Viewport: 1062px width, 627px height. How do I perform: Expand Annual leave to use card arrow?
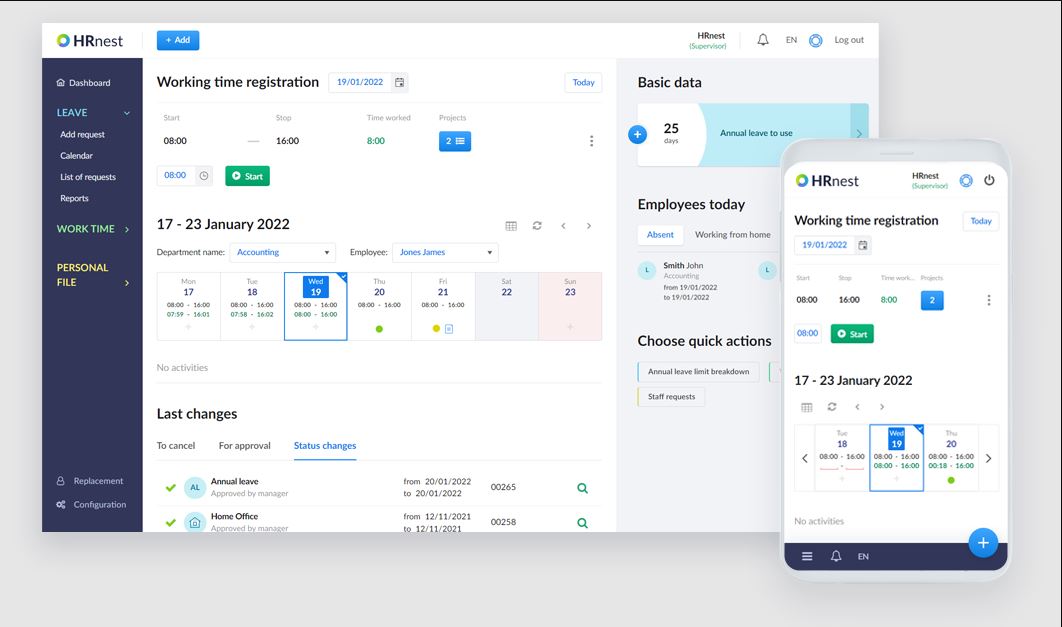(859, 133)
